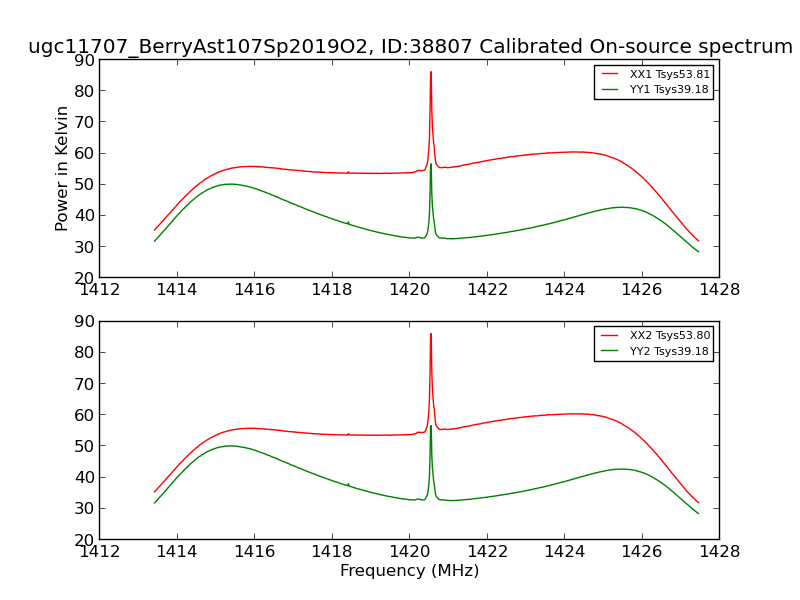Screen dimensions: 800x600
Task: Click the 70 y-axis label on the top plot
Action: tap(85, 122)
